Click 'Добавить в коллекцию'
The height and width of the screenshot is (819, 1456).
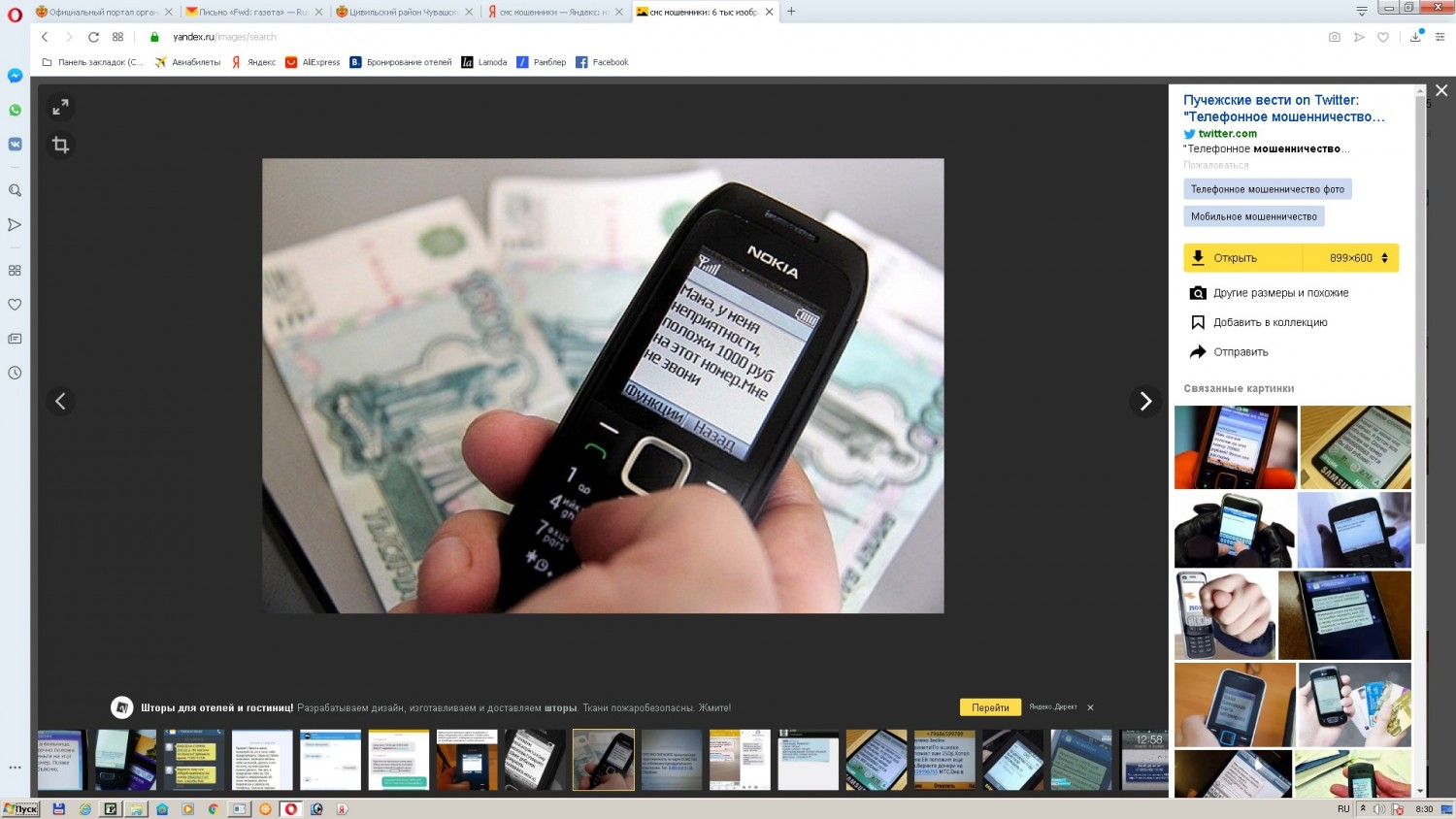1259,322
